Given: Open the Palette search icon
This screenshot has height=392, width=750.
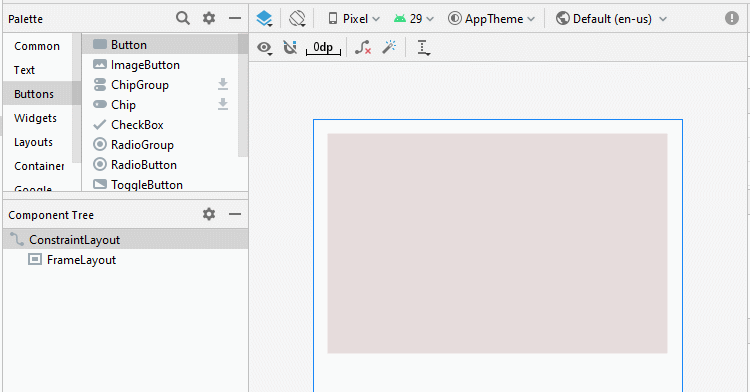Looking at the screenshot, I should [183, 18].
